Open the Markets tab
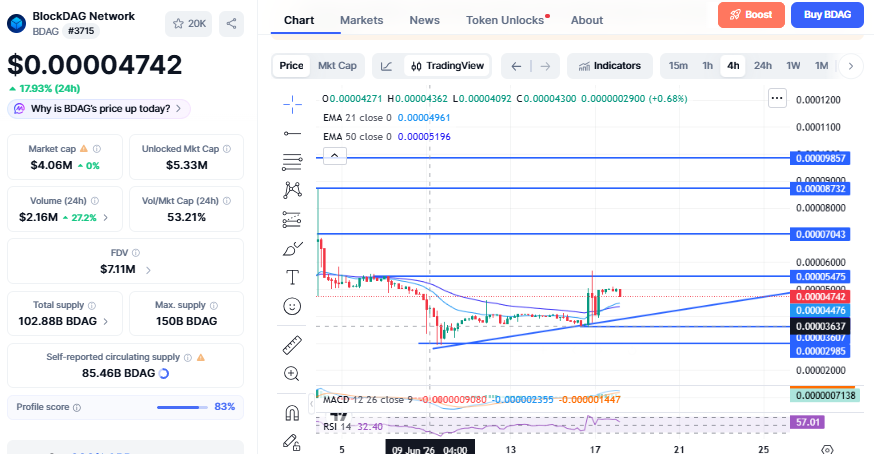 coord(362,20)
